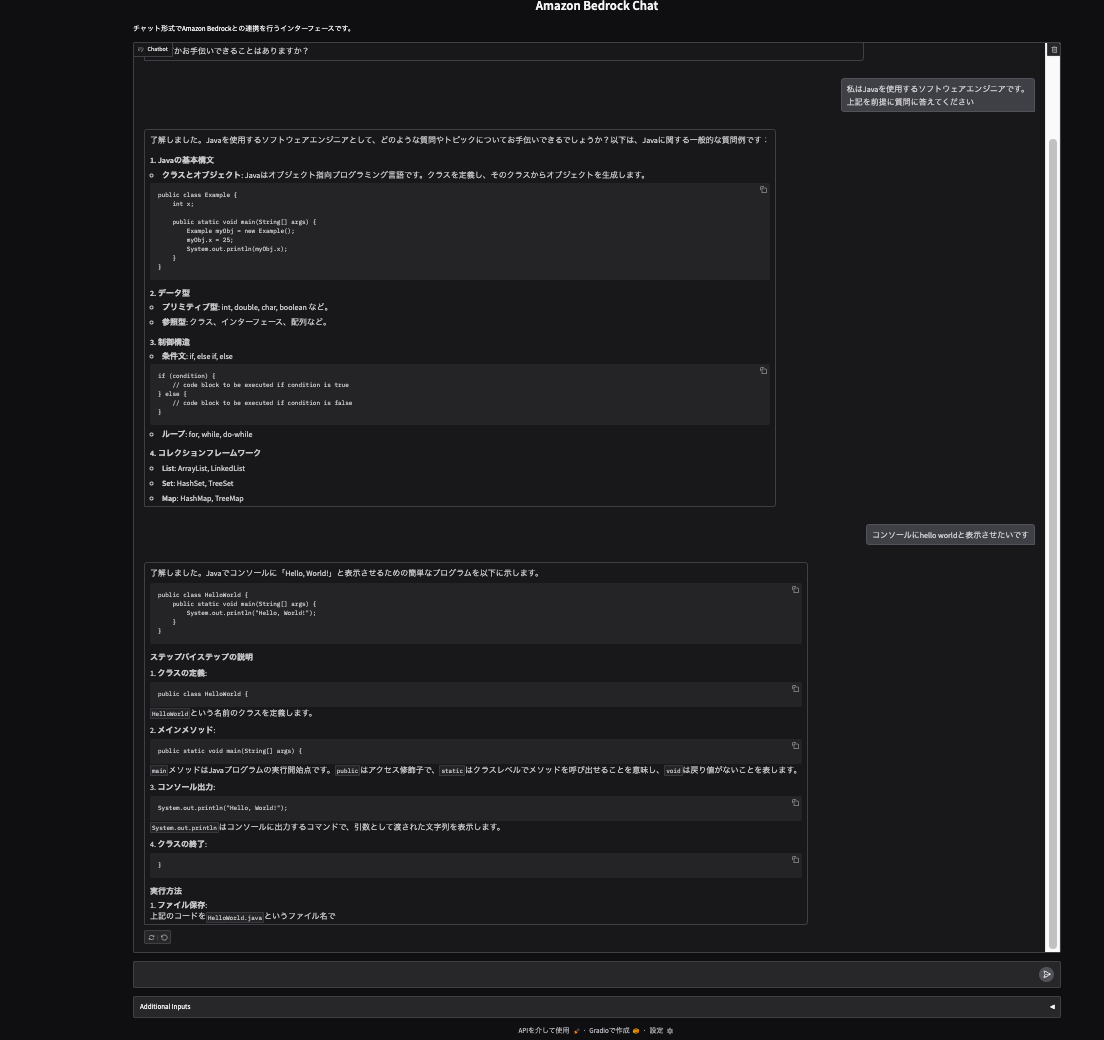Click the 'List: ArrayList, LinkedList' bullet
The image size is (1104, 1040).
(x=203, y=468)
